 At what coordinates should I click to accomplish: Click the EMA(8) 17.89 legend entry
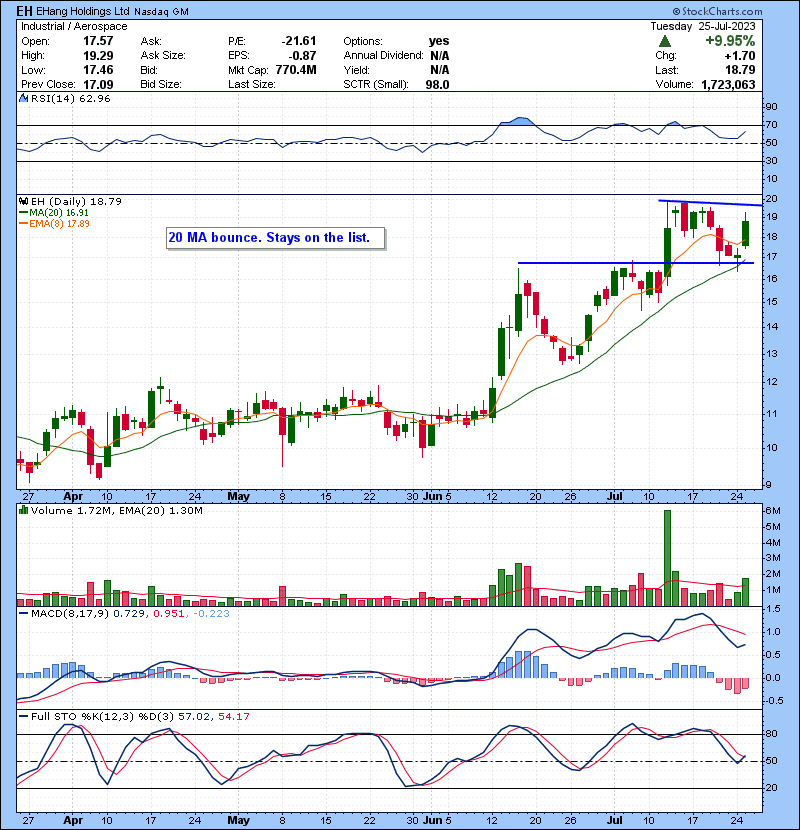point(54,223)
